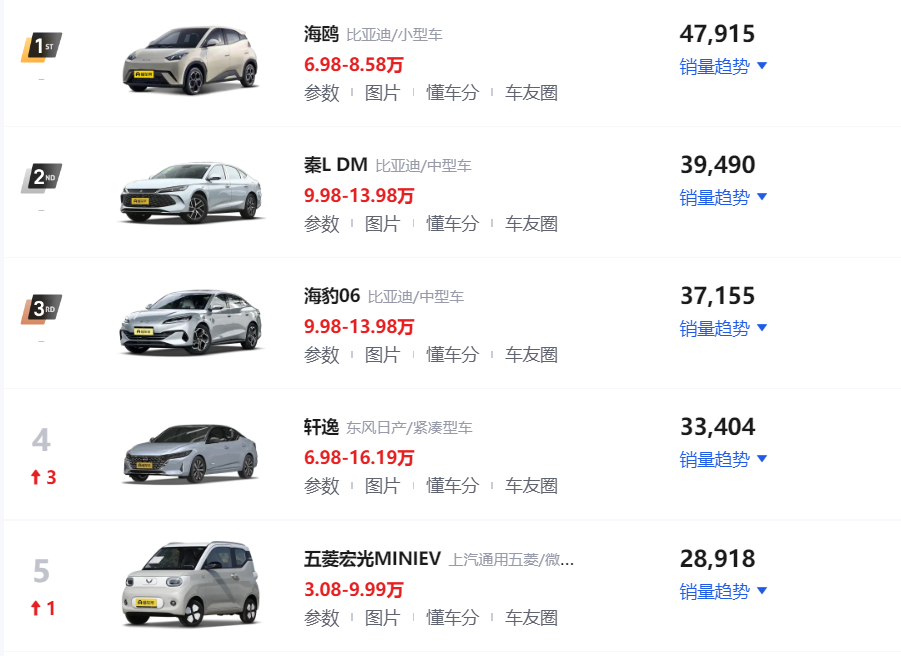Expand 销量趋势 dropdown for 海鸥
The width and height of the screenshot is (901, 656).
coord(723,67)
